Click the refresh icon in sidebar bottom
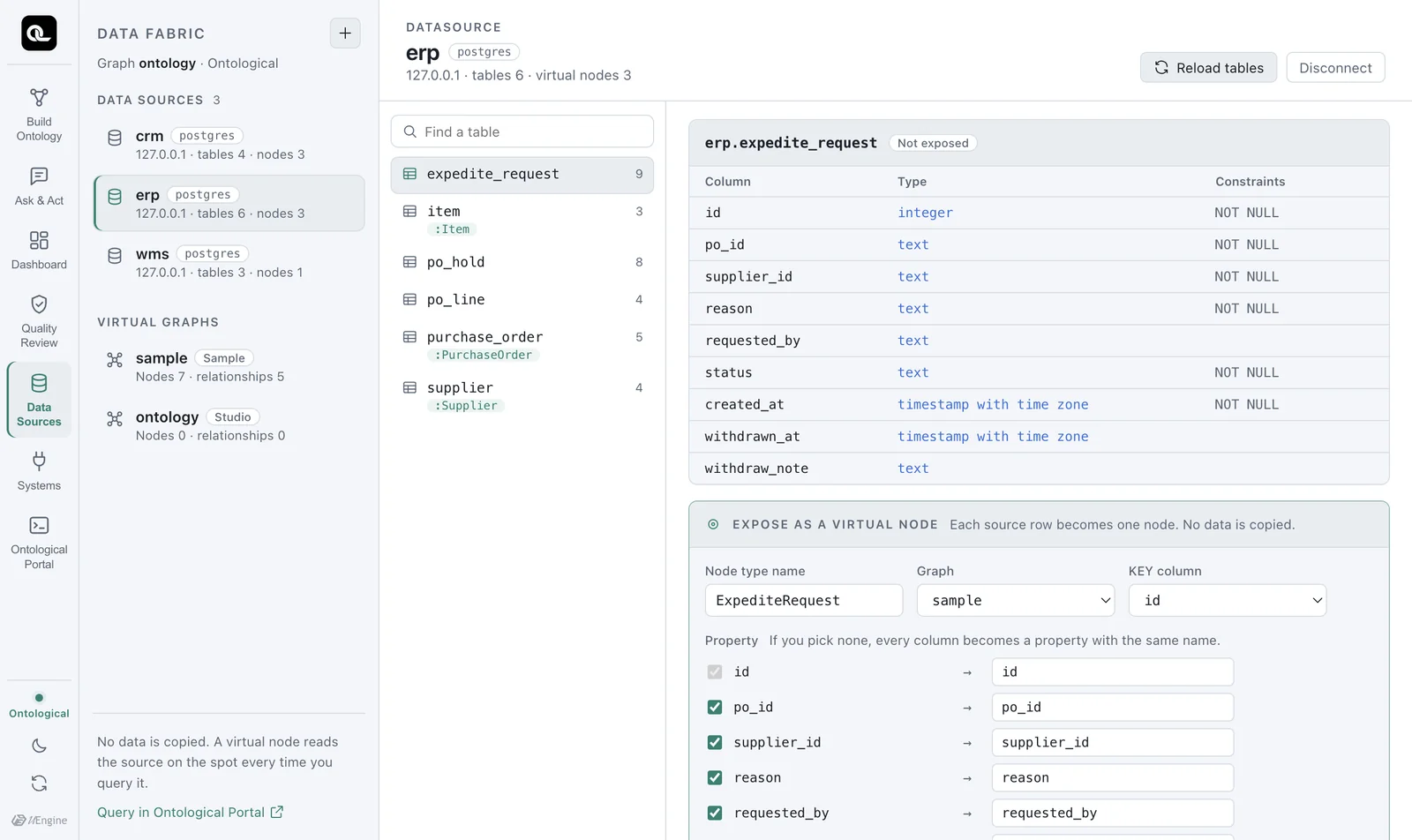Screen dimensions: 1412x840 pos(39,783)
